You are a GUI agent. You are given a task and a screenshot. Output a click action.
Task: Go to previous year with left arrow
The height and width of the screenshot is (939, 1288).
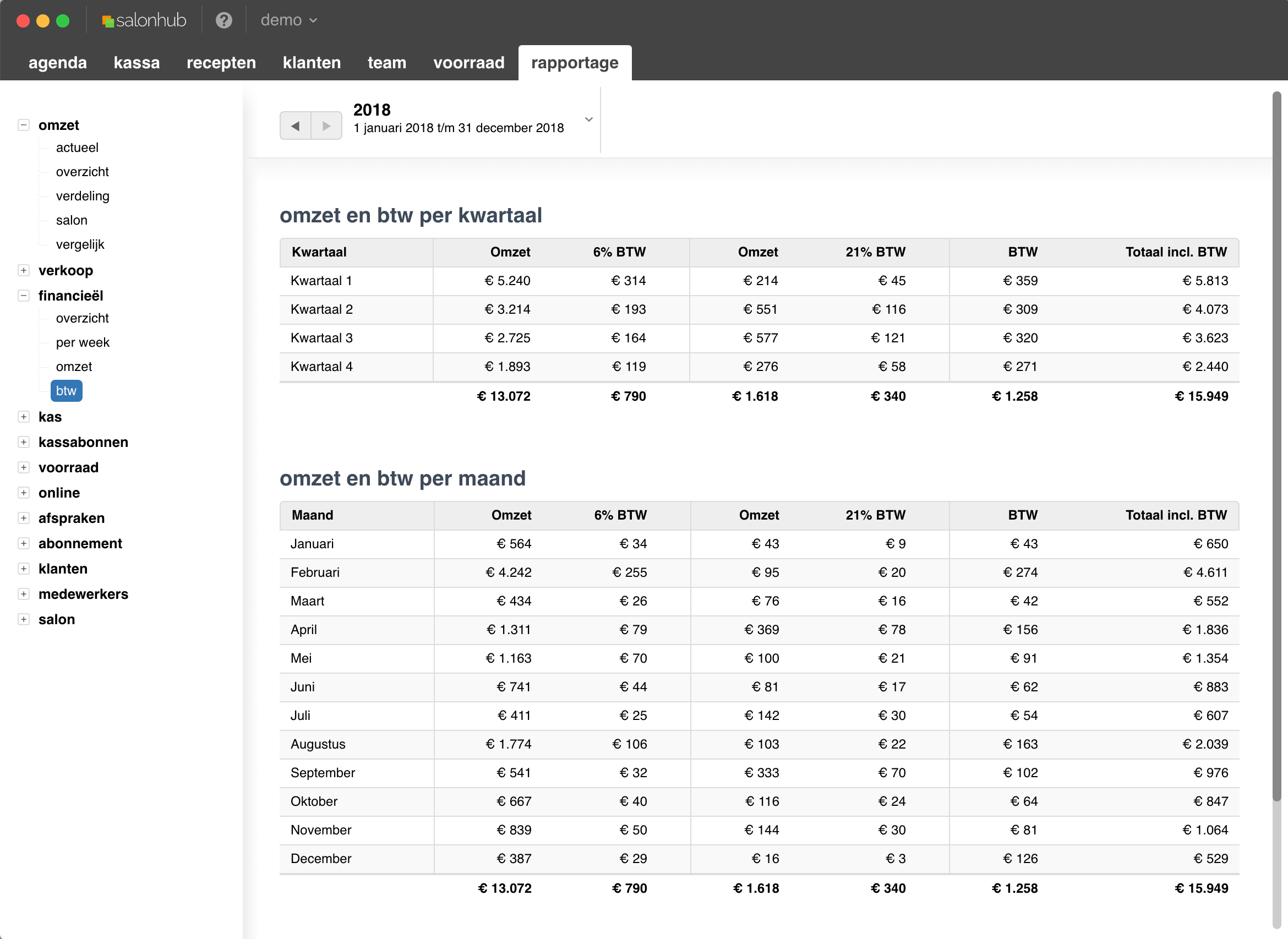point(295,125)
